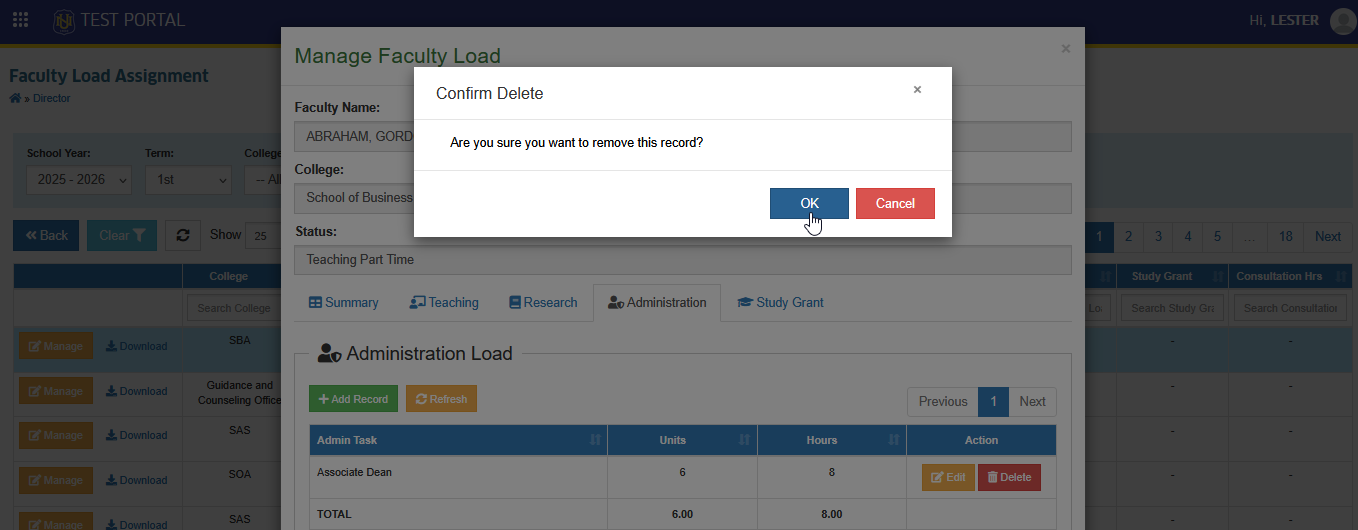This screenshot has width=1358, height=530.
Task: Click 'Are you sure you want to remove' message
Action: click(x=576, y=143)
